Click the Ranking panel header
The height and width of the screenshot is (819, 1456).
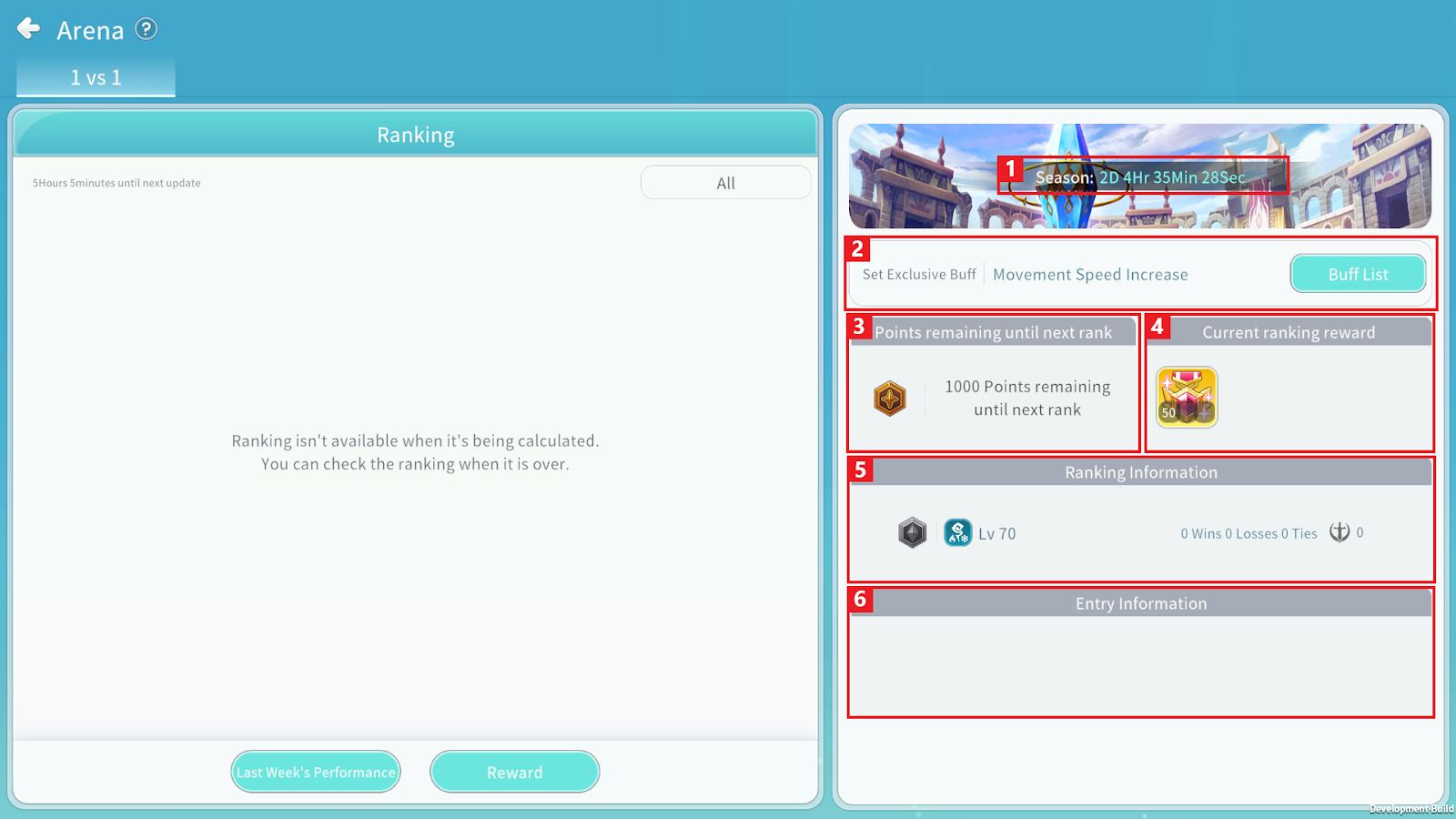tap(416, 135)
